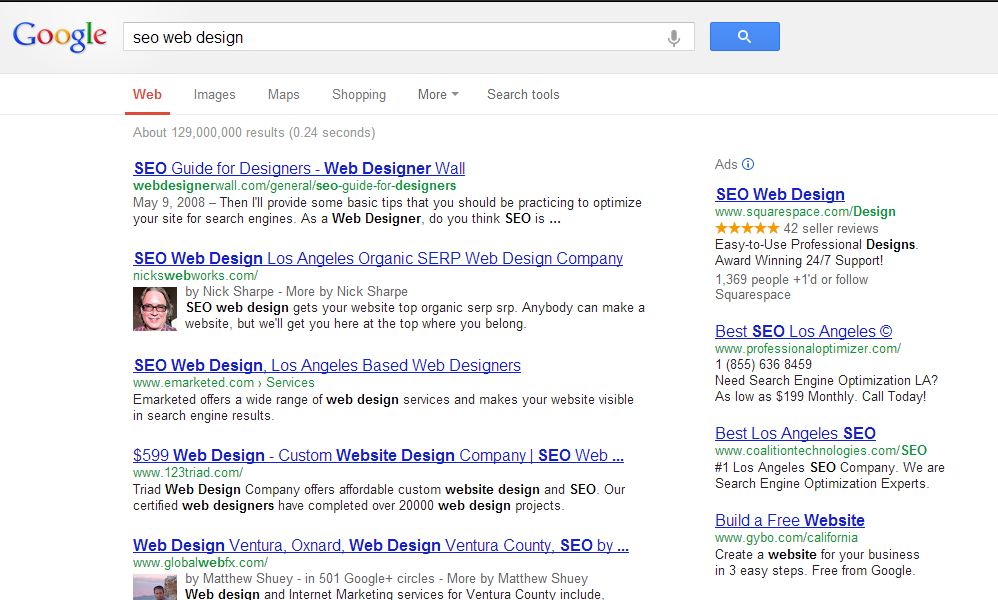This screenshot has width=998, height=600.
Task: Click the www.gybo.com/california URL
Action: coord(786,538)
